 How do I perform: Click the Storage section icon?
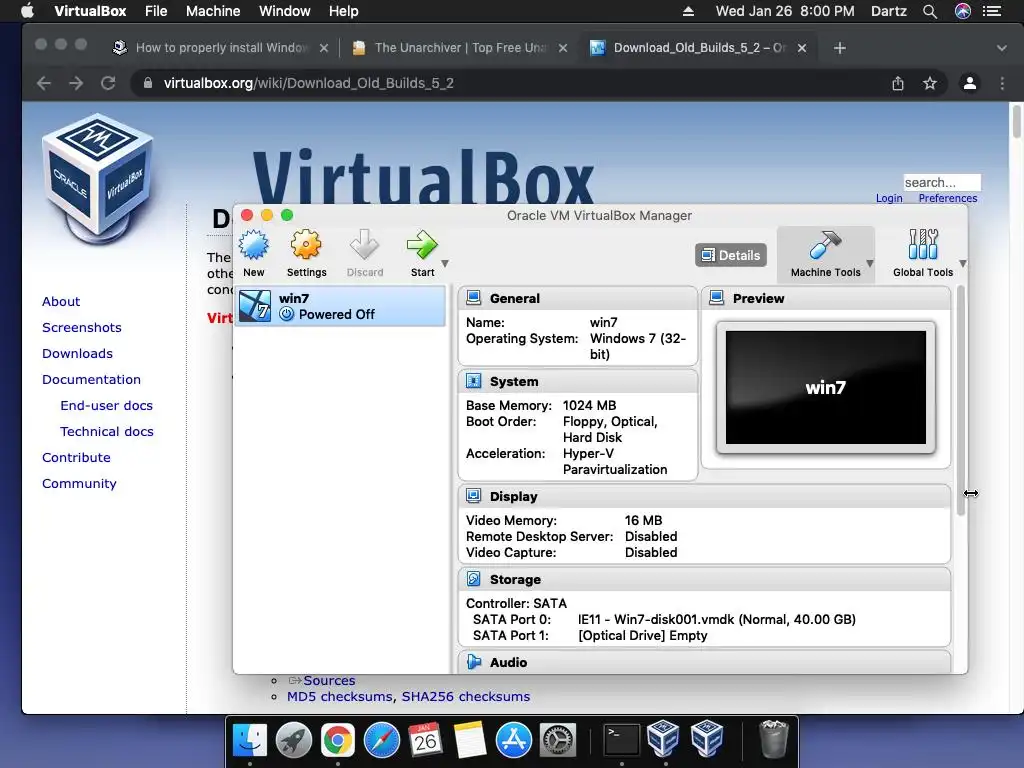[473, 579]
